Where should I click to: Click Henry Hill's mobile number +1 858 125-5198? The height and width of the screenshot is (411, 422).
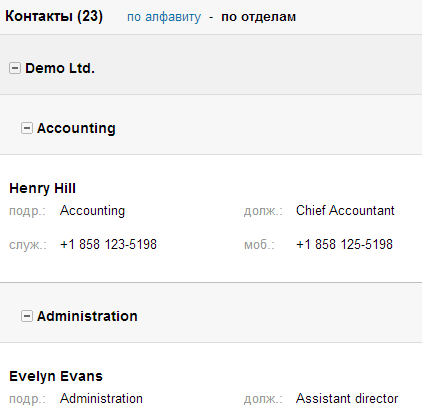pos(345,244)
